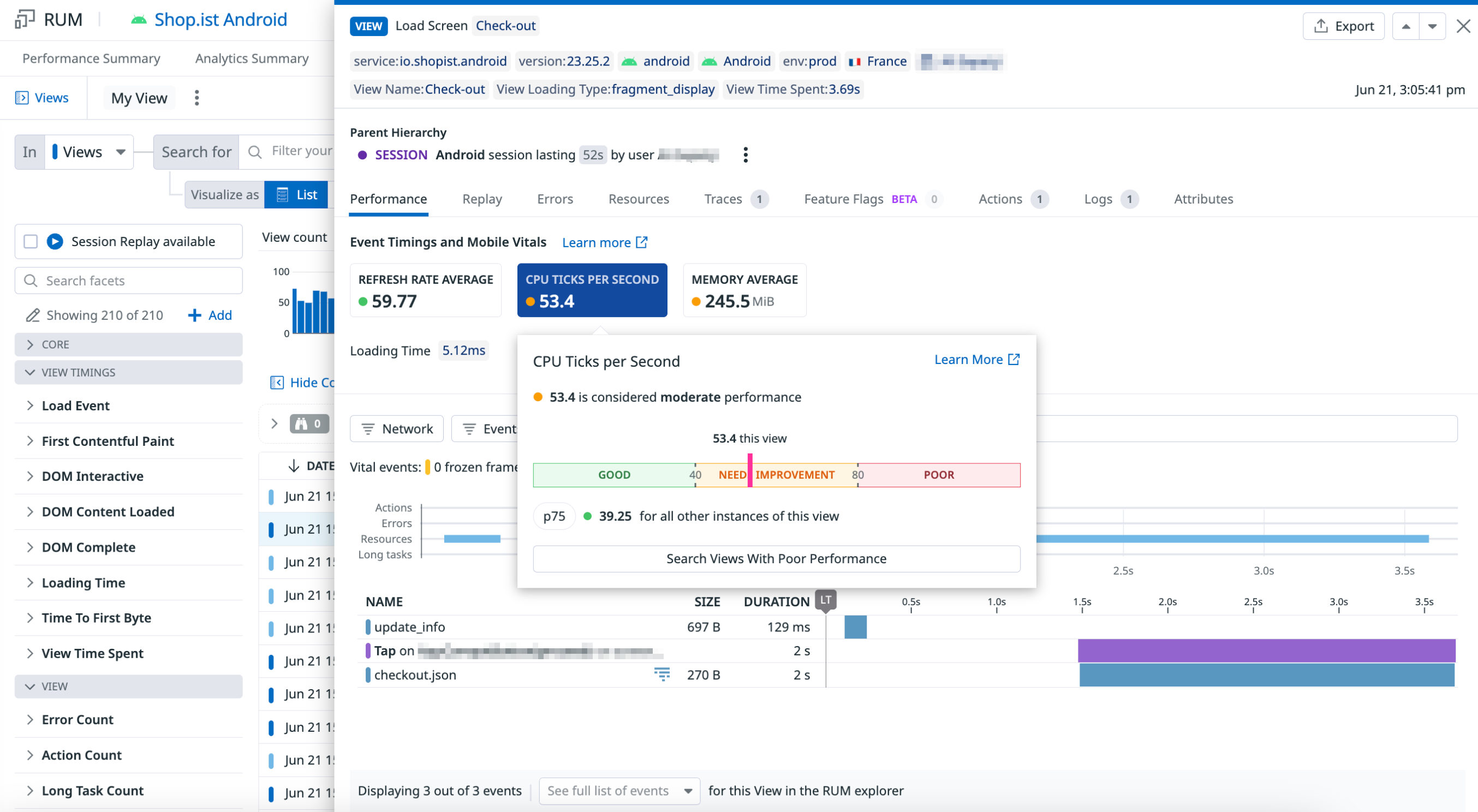Go to previous view with up arrow
1478x812 pixels.
pyautogui.click(x=1406, y=26)
